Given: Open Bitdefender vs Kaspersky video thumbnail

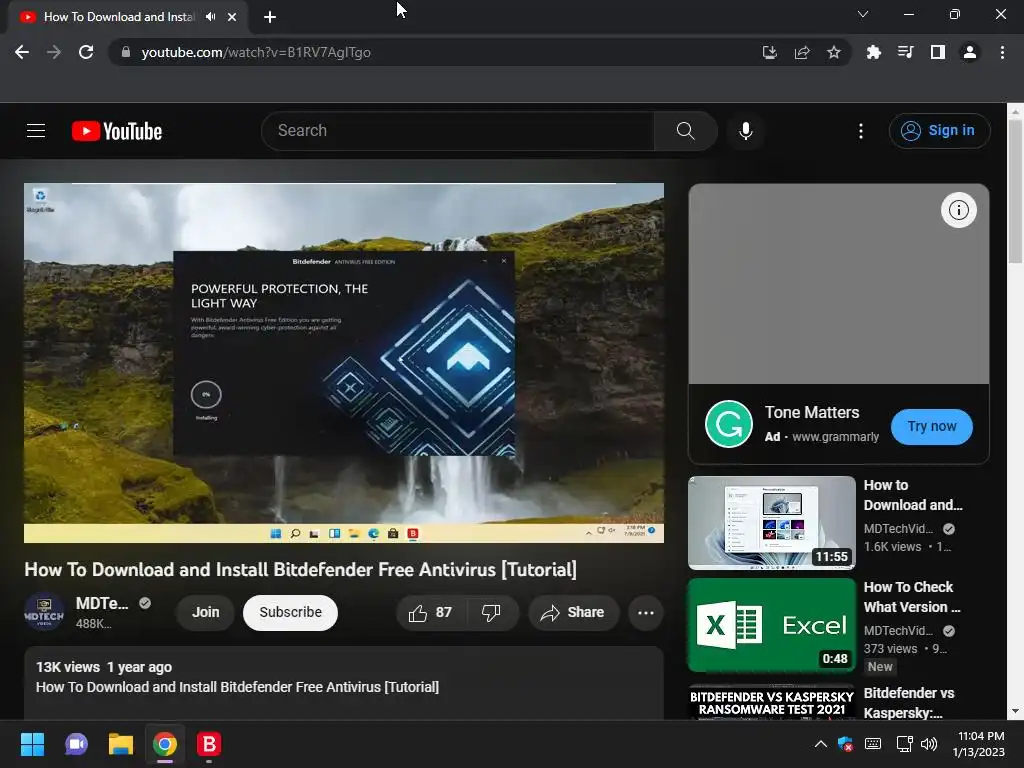Looking at the screenshot, I should (771, 702).
